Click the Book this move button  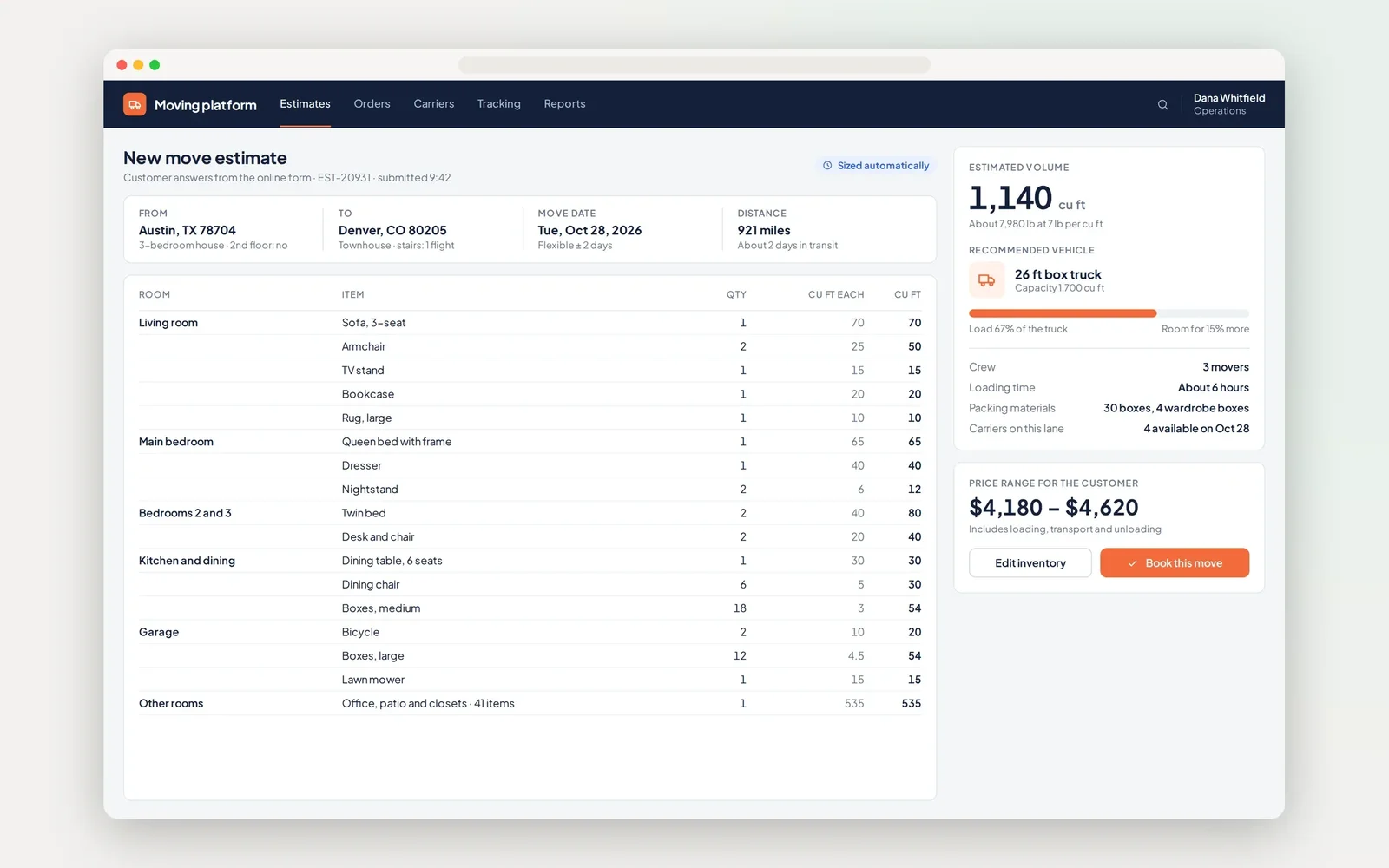pyautogui.click(x=1175, y=562)
